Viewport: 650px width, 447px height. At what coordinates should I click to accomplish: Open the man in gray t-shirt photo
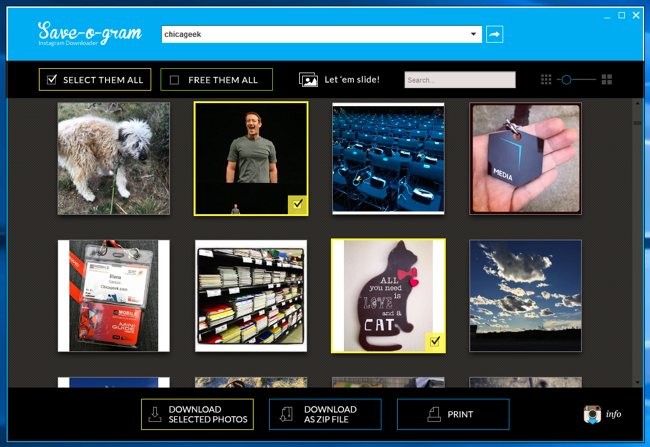click(x=251, y=159)
